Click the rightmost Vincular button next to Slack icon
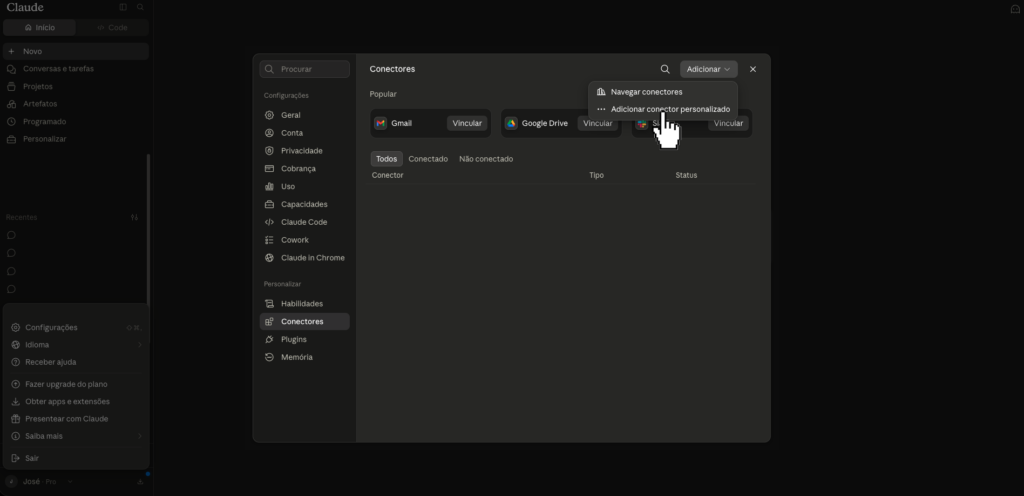 (728, 123)
